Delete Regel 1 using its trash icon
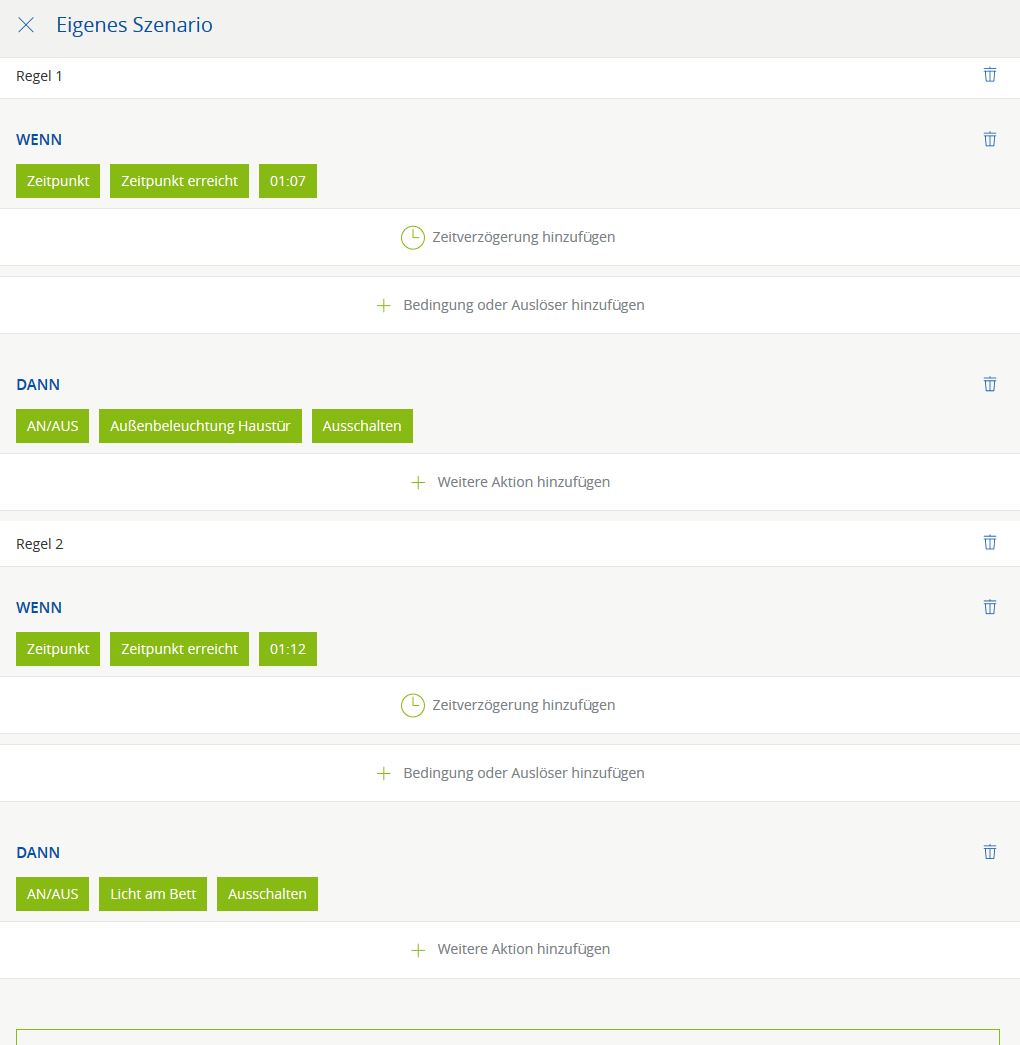Image resolution: width=1020 pixels, height=1045 pixels. click(989, 75)
